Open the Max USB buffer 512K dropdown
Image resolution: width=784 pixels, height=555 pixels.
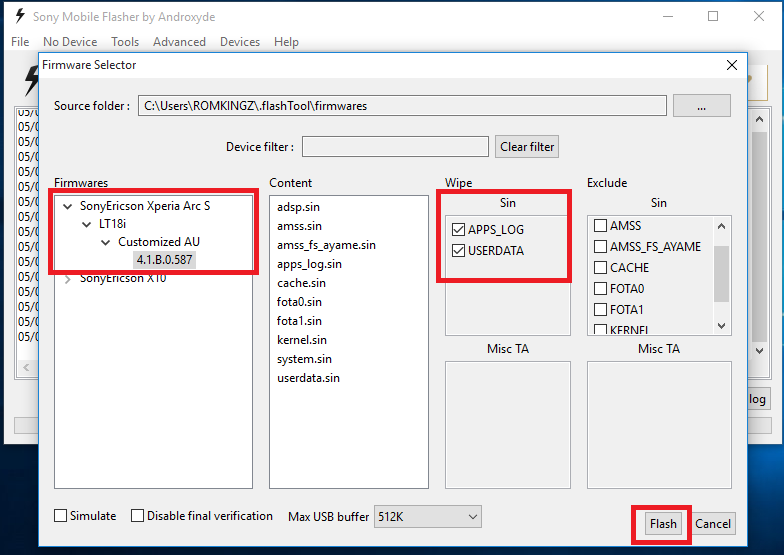tap(428, 516)
